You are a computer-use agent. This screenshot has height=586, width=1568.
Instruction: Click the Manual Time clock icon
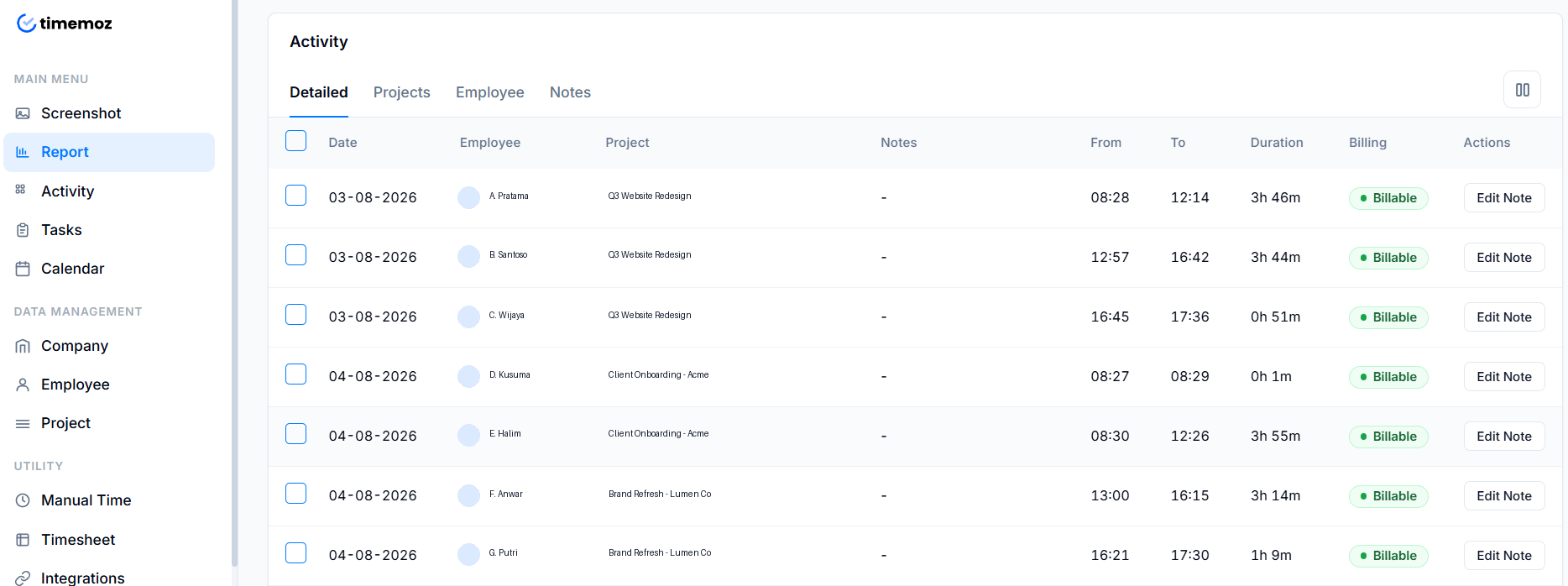(23, 500)
